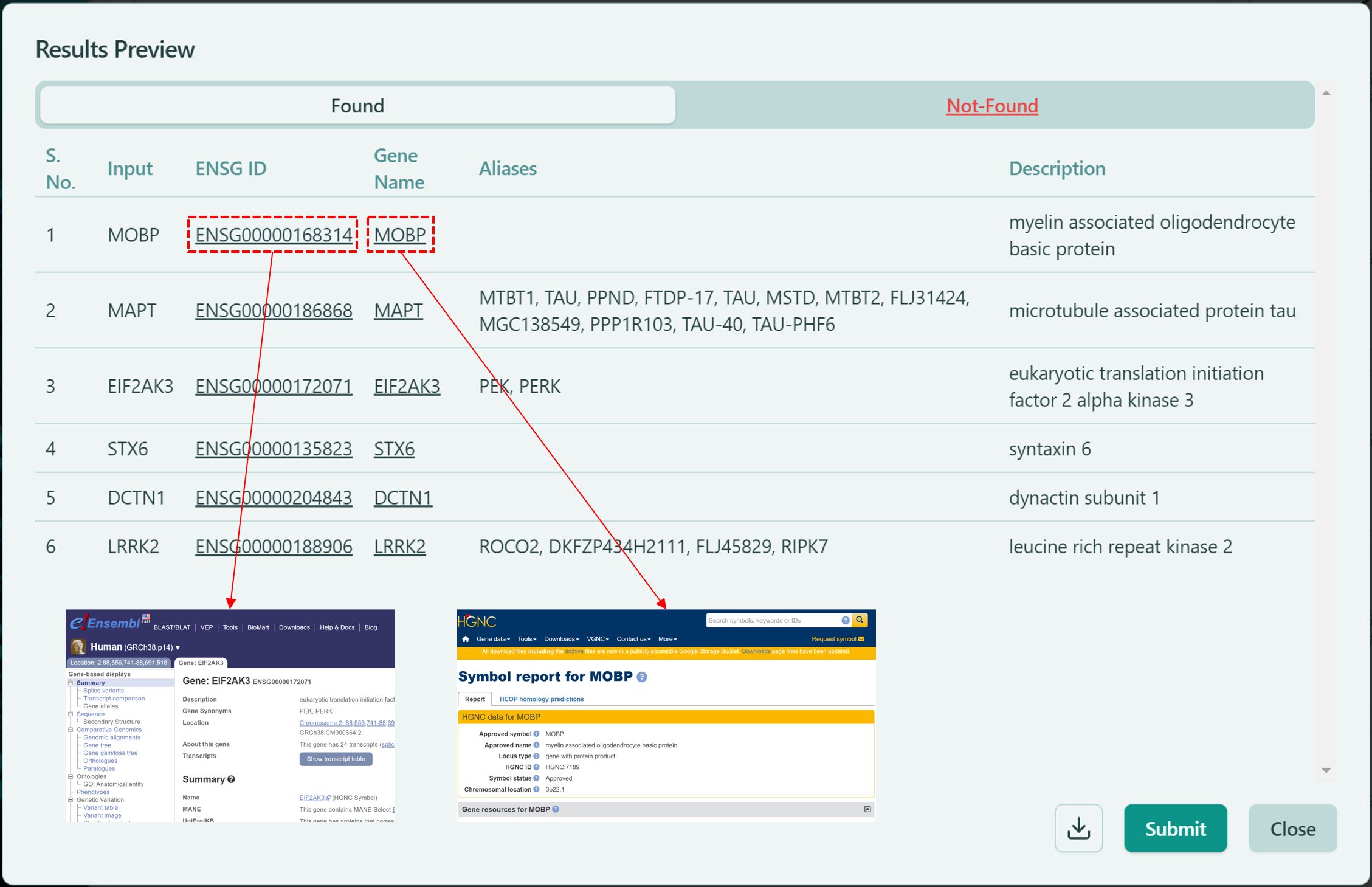This screenshot has width=1372, height=887.
Task: Click the download results icon
Action: tap(1078, 828)
